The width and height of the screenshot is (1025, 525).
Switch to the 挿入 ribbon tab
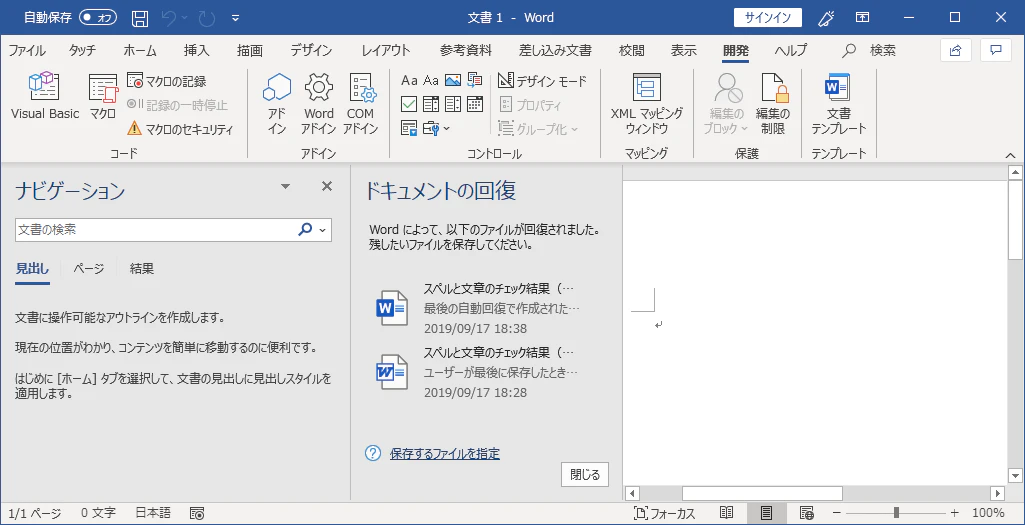coord(196,50)
